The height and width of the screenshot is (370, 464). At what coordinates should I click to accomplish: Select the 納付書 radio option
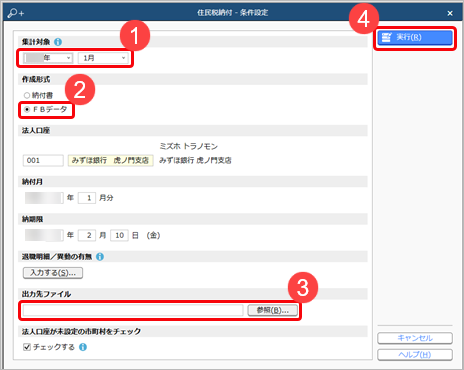point(38,95)
